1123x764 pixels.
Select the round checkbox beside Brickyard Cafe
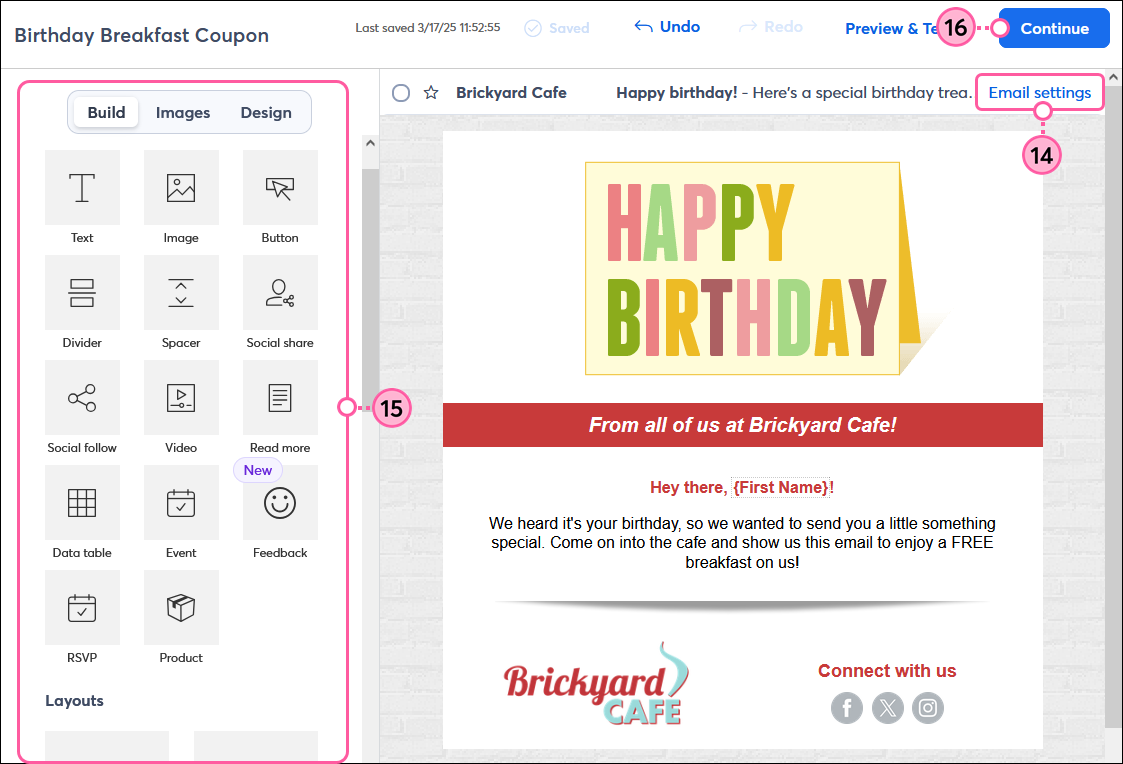[x=401, y=93]
